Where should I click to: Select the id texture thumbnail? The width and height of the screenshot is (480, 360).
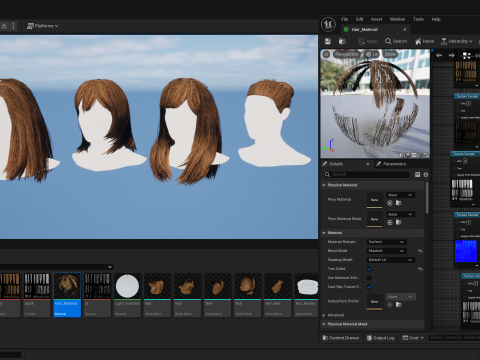point(97,295)
